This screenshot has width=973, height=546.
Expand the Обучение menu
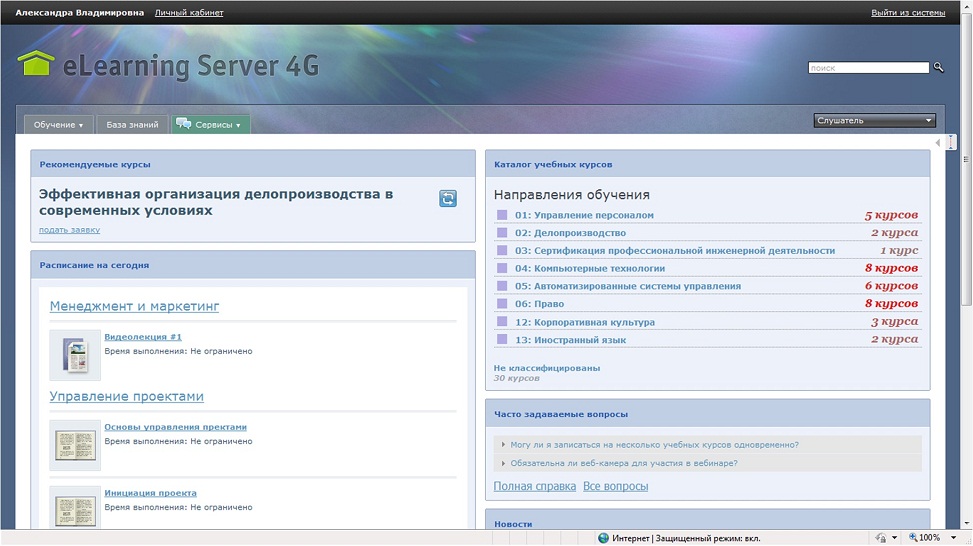point(58,125)
